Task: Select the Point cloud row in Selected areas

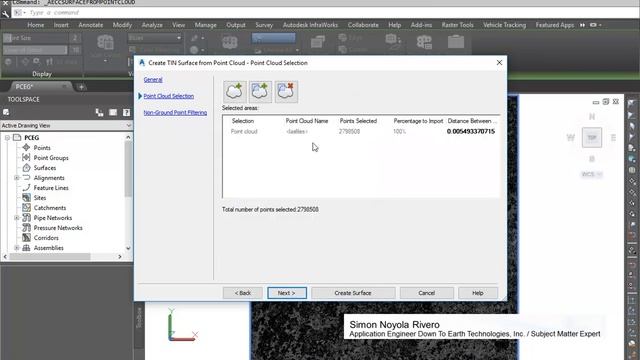Action: point(361,131)
